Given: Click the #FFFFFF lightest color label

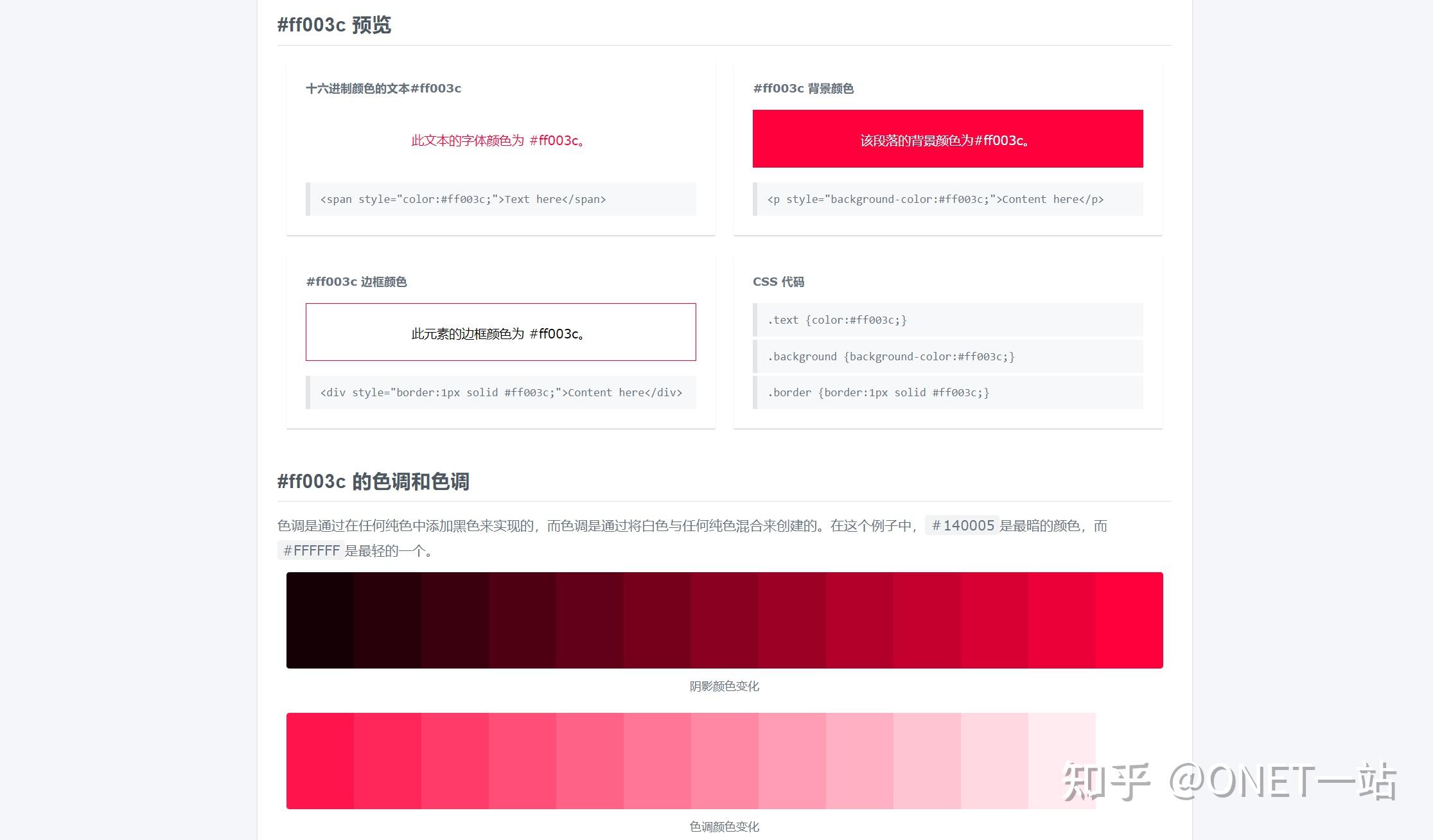Looking at the screenshot, I should click(x=311, y=550).
